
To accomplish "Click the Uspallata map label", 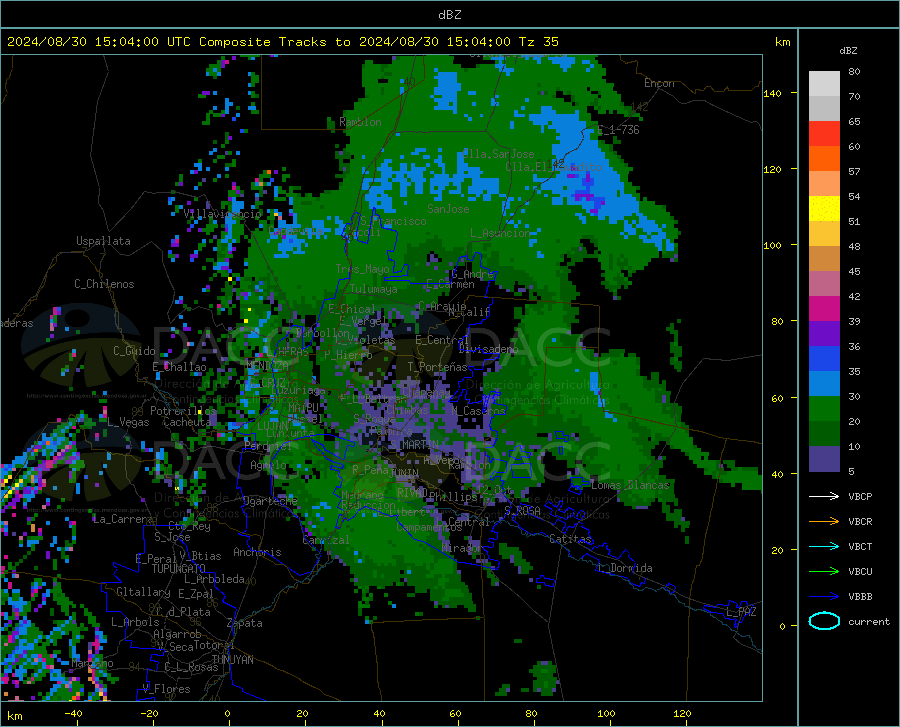I will (103, 241).
